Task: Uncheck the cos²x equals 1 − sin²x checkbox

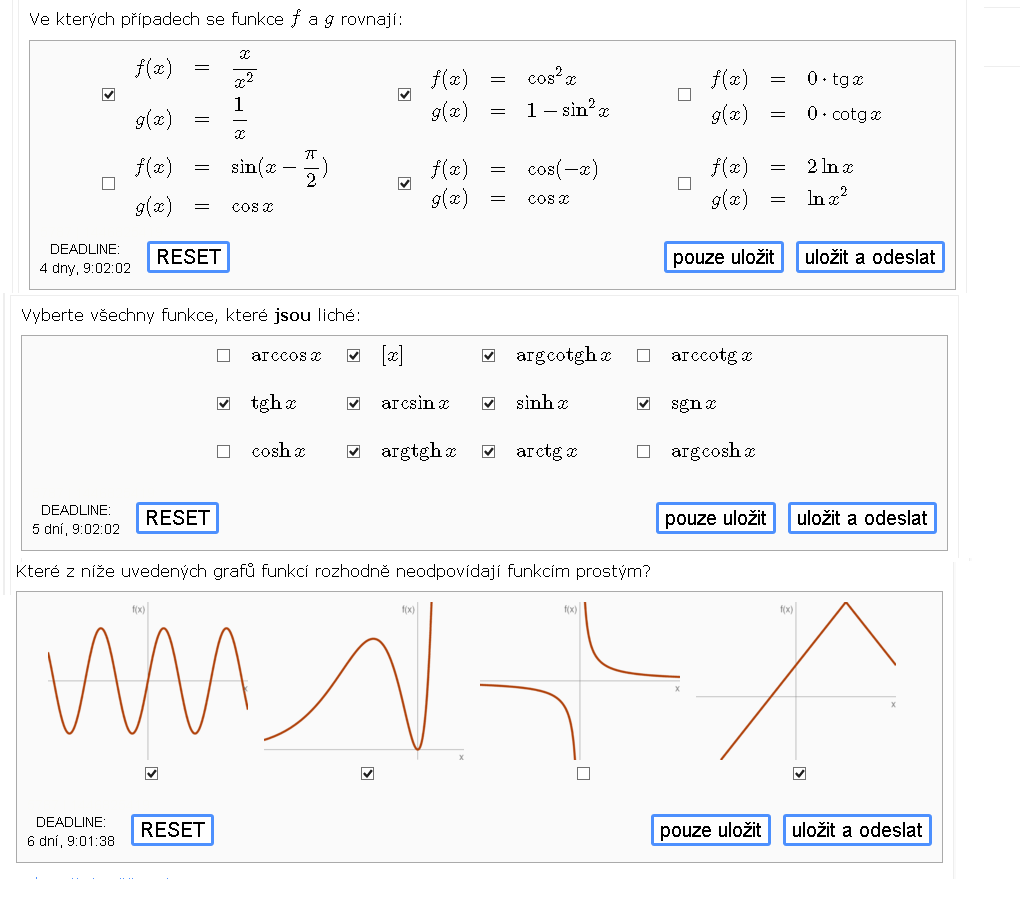Action: click(405, 95)
